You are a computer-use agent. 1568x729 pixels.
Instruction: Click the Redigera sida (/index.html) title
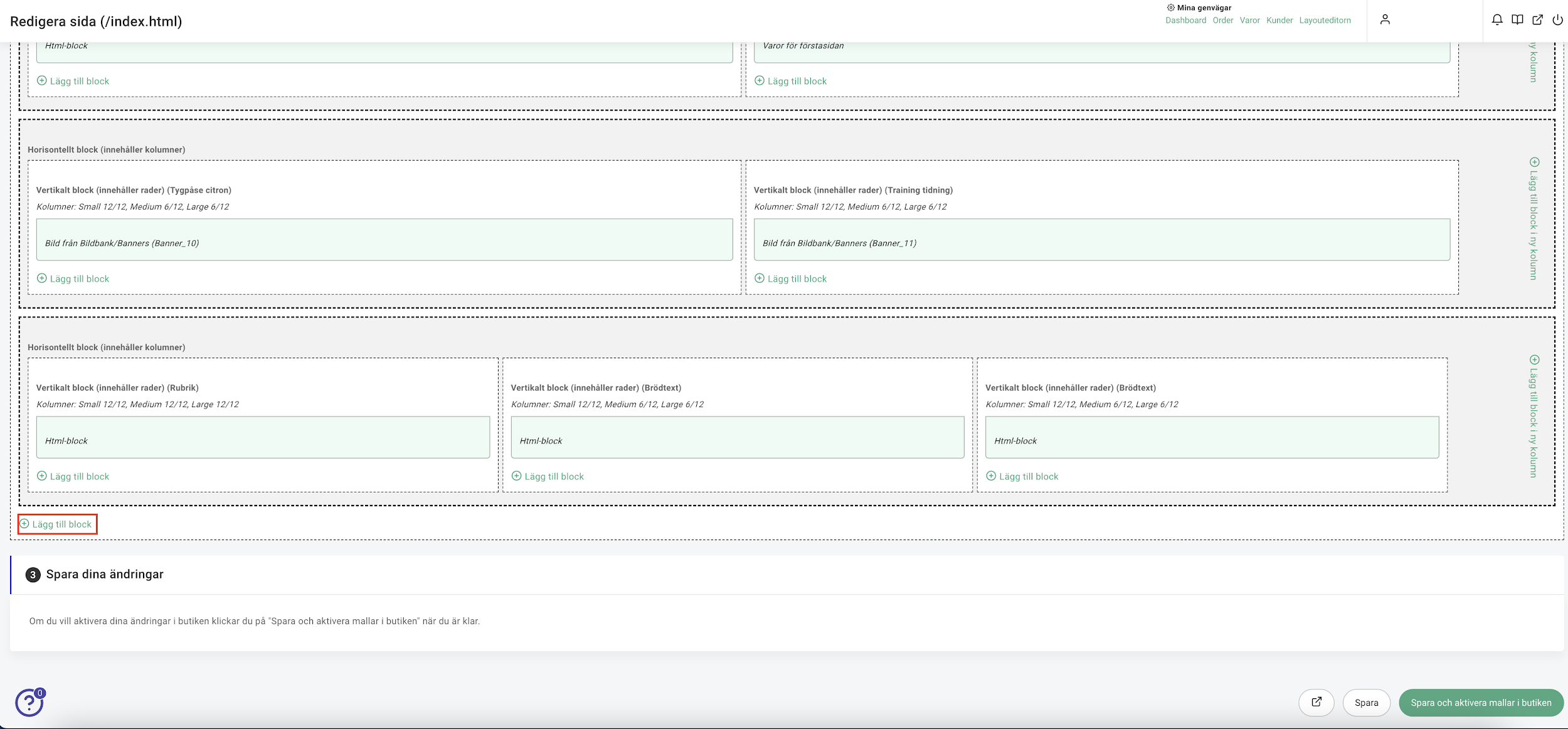tap(96, 21)
